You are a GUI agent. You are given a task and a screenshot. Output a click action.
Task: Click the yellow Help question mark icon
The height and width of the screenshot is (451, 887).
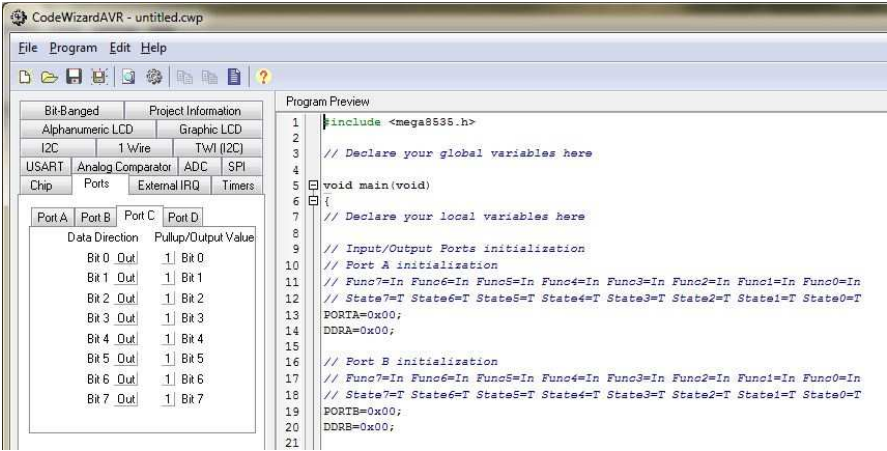tap(263, 76)
